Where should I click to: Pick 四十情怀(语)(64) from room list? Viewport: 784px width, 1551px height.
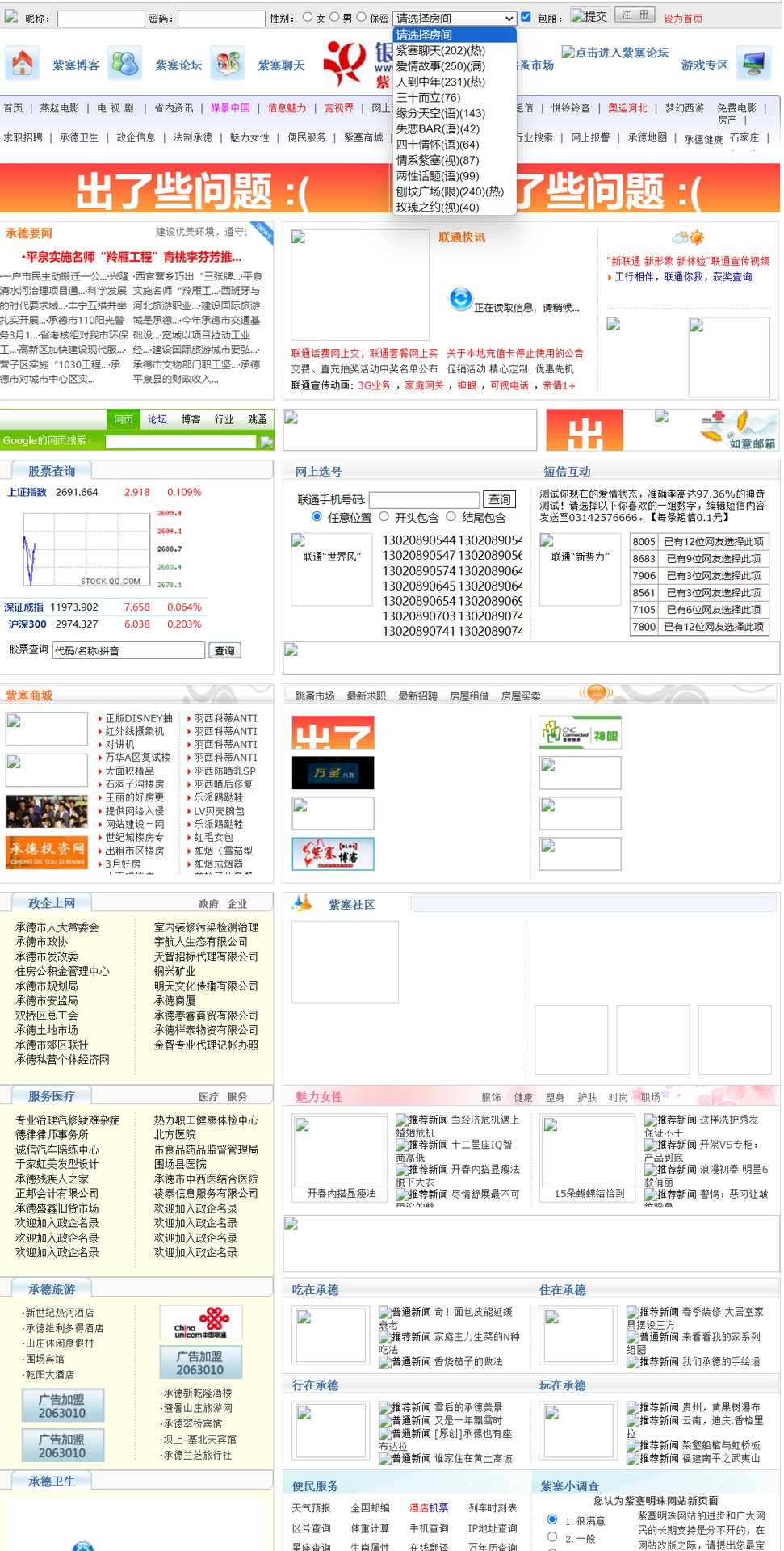click(x=455, y=145)
